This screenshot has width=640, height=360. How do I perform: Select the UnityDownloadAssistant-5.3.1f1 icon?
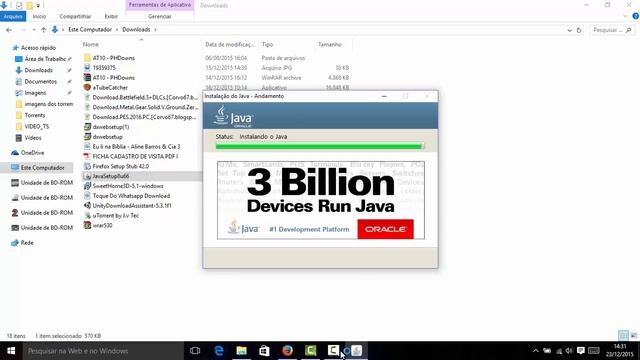pos(87,206)
